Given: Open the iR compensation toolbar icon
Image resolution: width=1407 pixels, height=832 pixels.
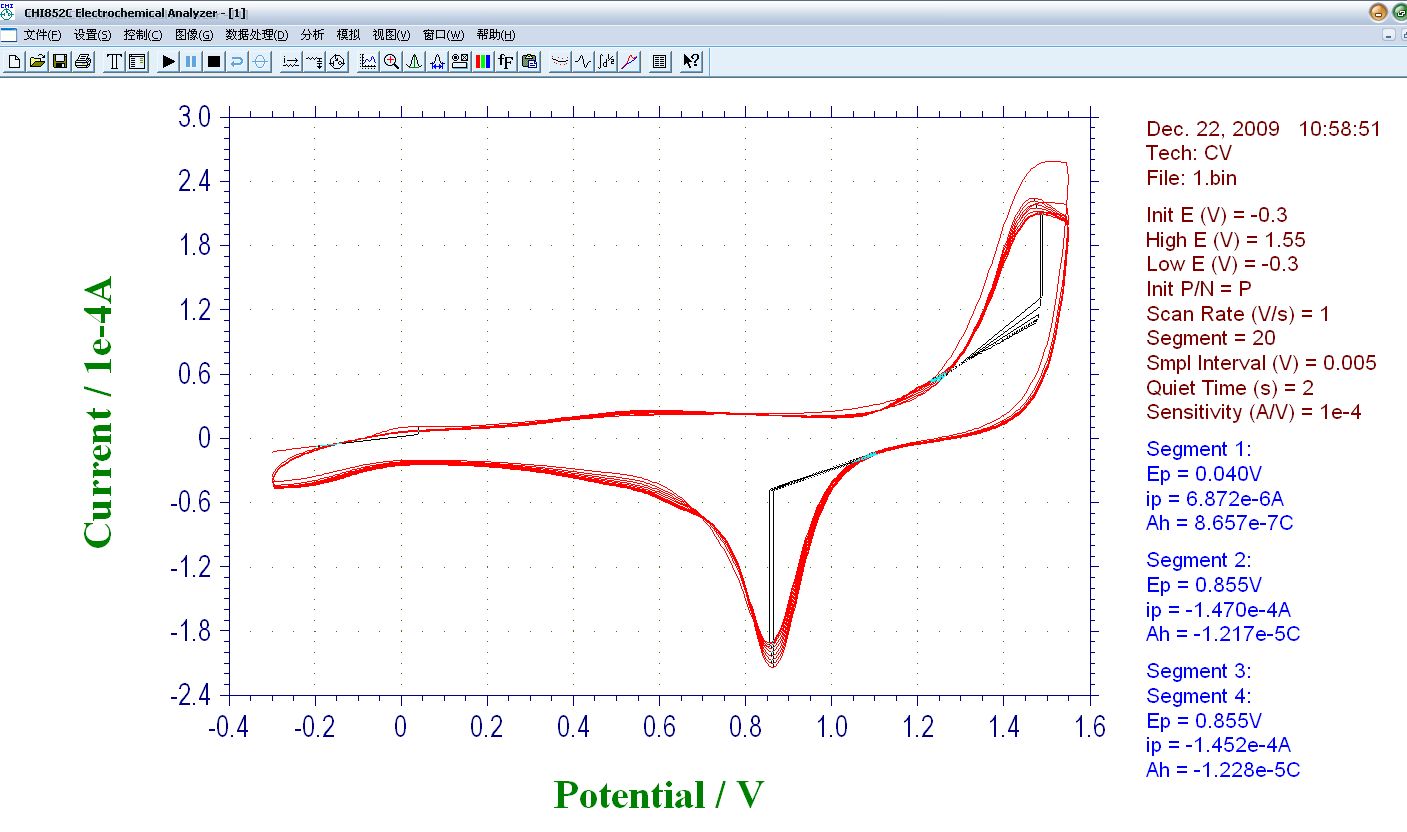Looking at the screenshot, I should point(291,62).
